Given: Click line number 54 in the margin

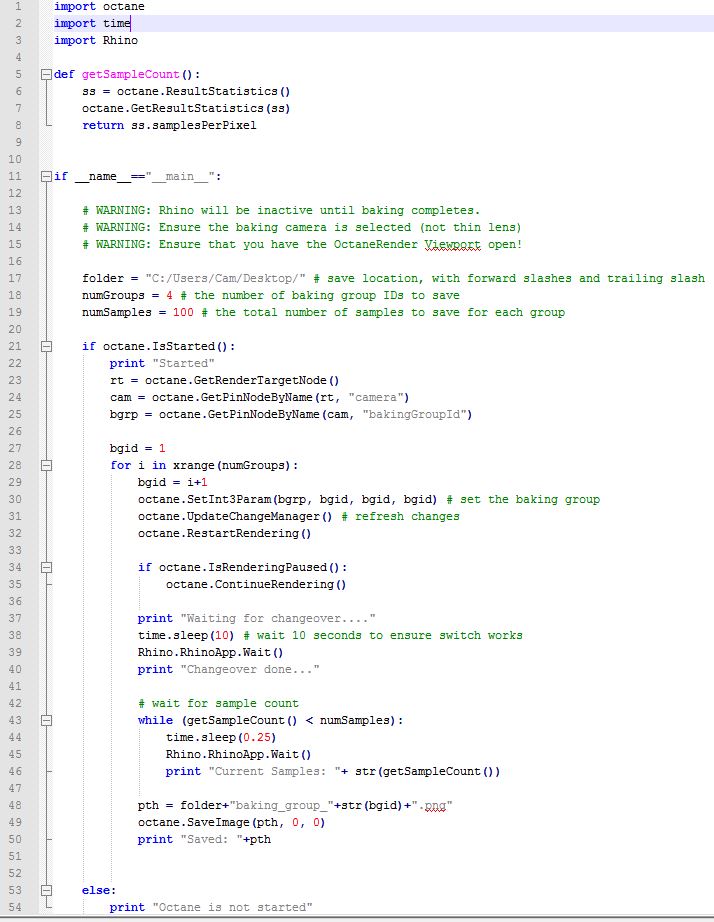Looking at the screenshot, I should coord(15,907).
